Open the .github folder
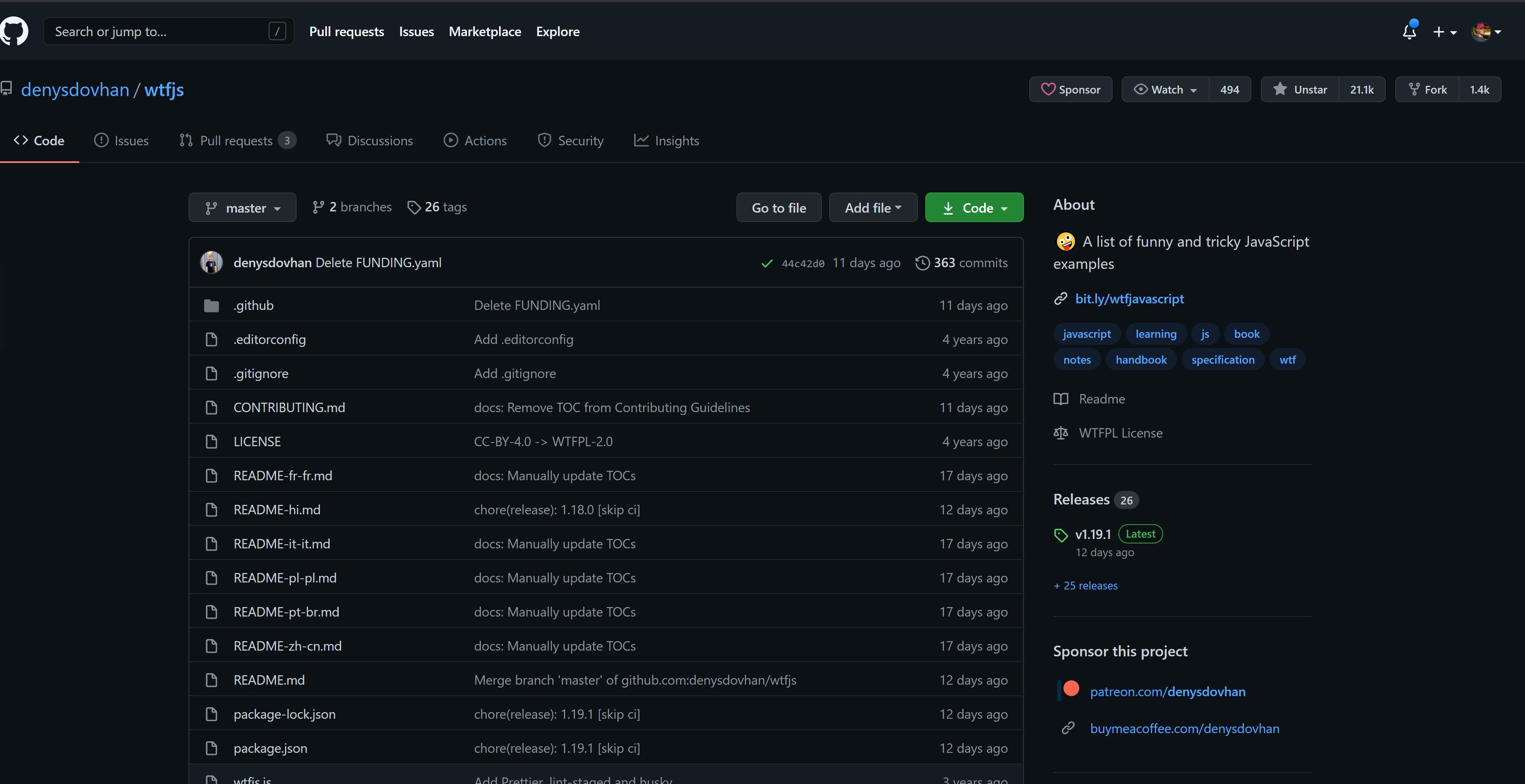Viewport: 1525px width, 784px height. (253, 305)
